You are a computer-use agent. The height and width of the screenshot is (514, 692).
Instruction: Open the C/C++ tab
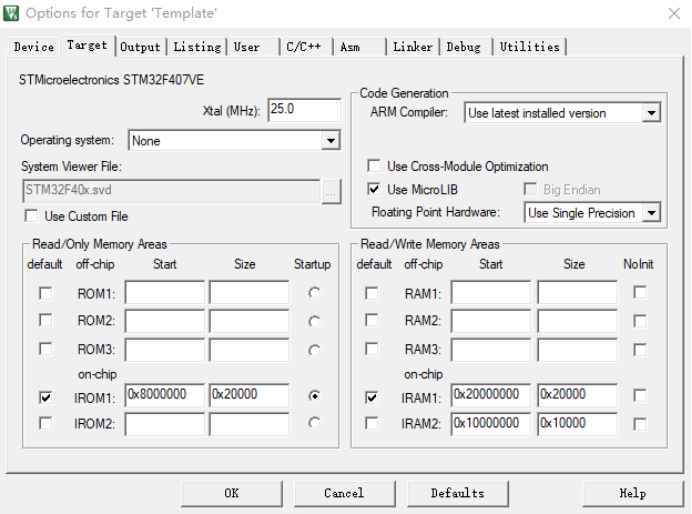(x=305, y=47)
